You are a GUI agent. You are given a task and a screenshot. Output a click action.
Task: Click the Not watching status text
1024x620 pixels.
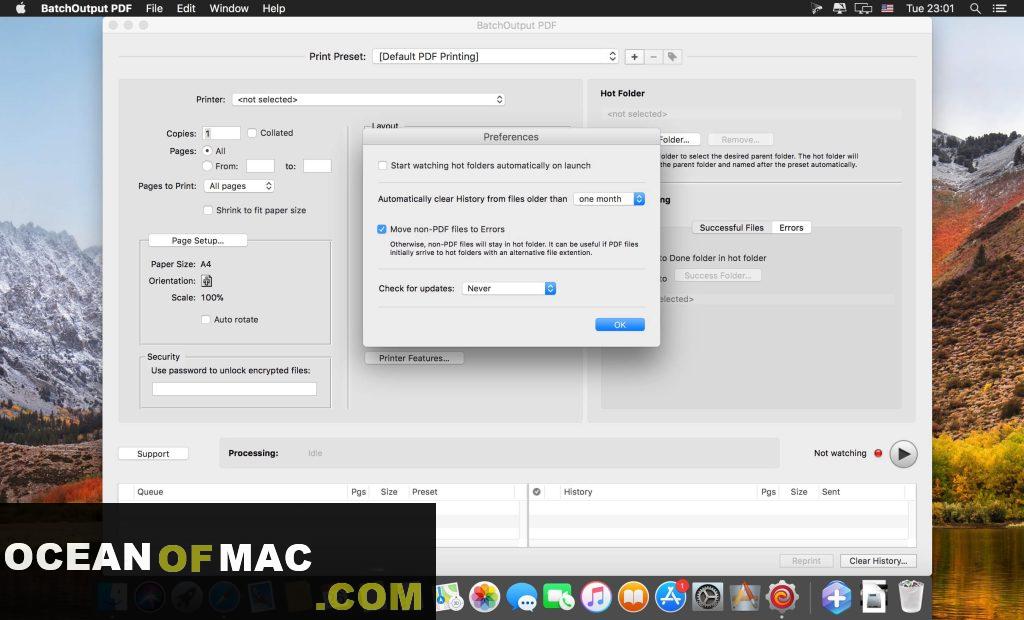840,453
